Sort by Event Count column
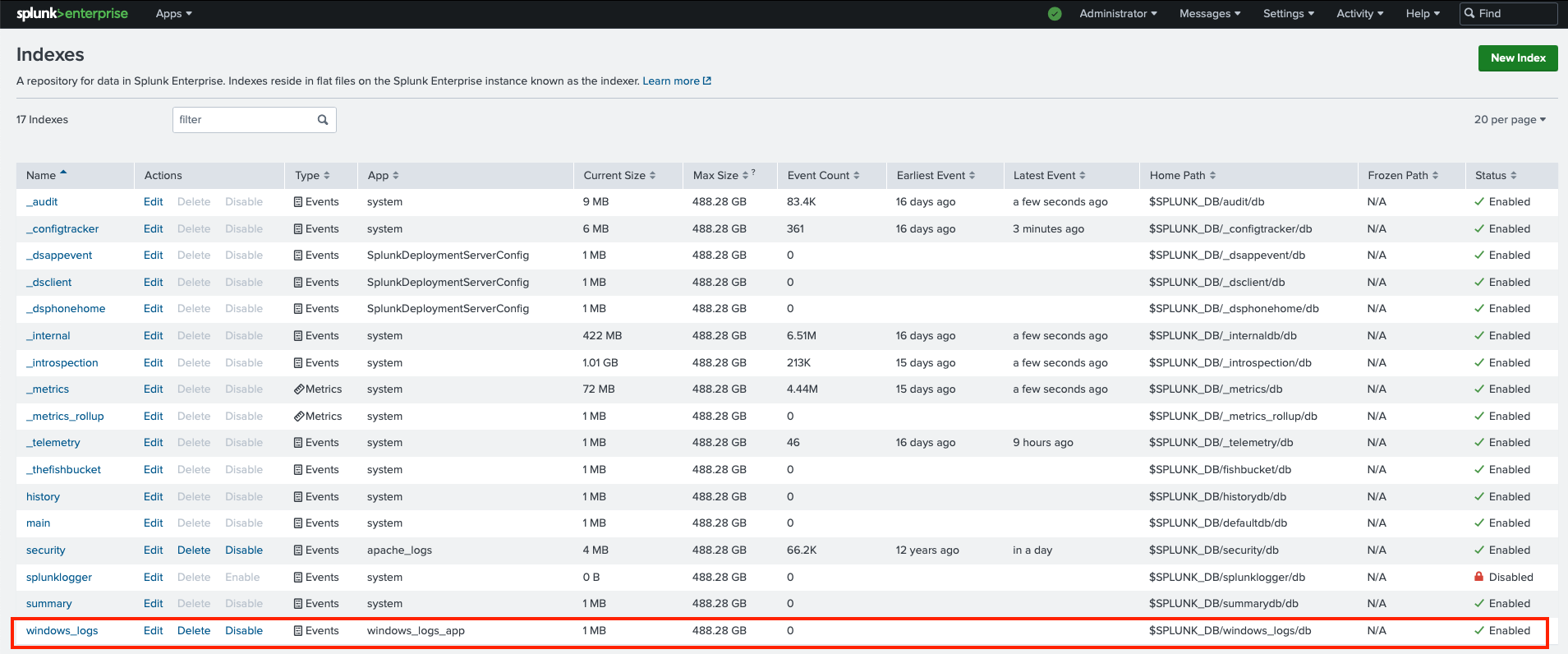The image size is (1568, 654). coord(823,176)
